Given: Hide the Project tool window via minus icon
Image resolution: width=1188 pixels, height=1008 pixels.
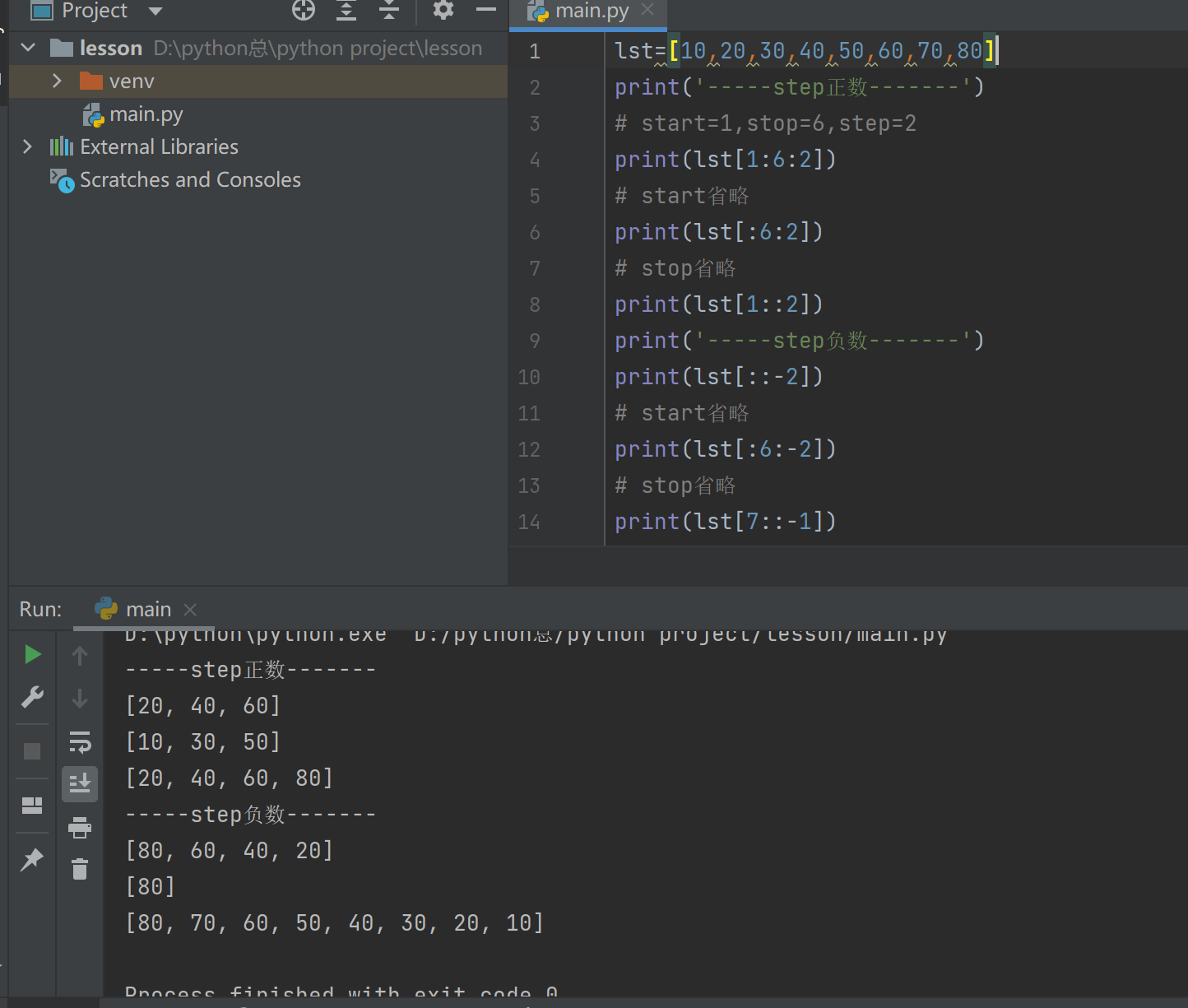Looking at the screenshot, I should point(486,10).
